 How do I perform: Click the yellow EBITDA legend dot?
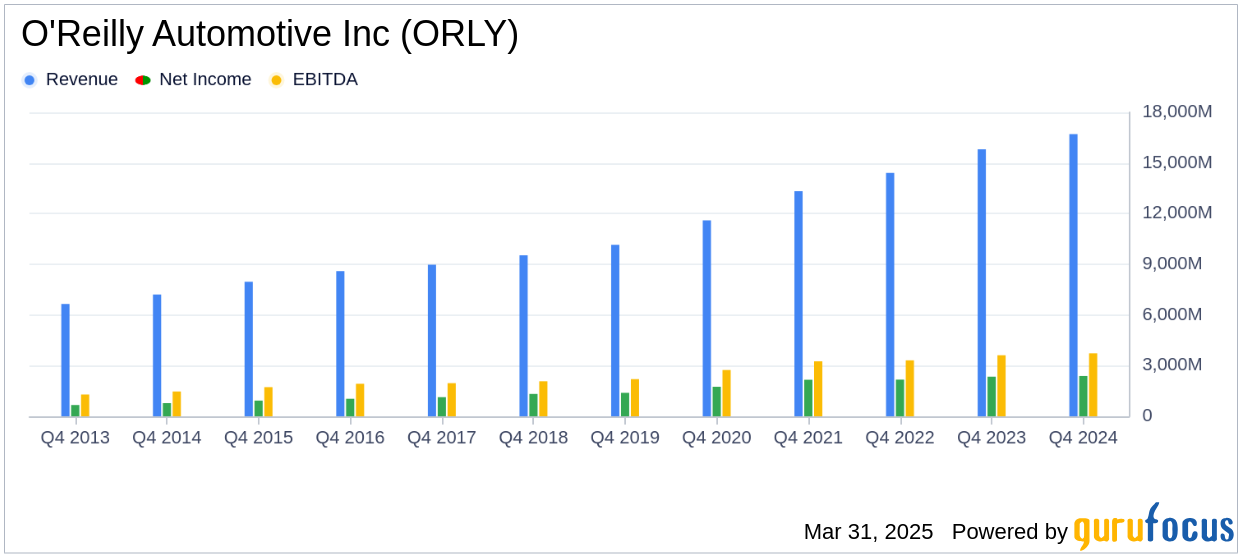pyautogui.click(x=276, y=80)
